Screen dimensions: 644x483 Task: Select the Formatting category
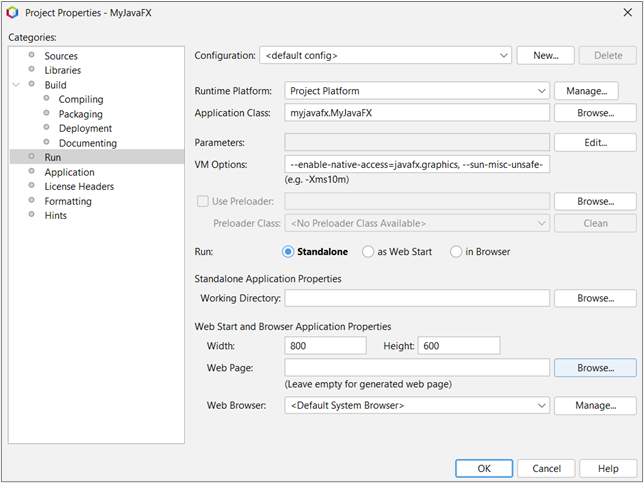(x=68, y=201)
